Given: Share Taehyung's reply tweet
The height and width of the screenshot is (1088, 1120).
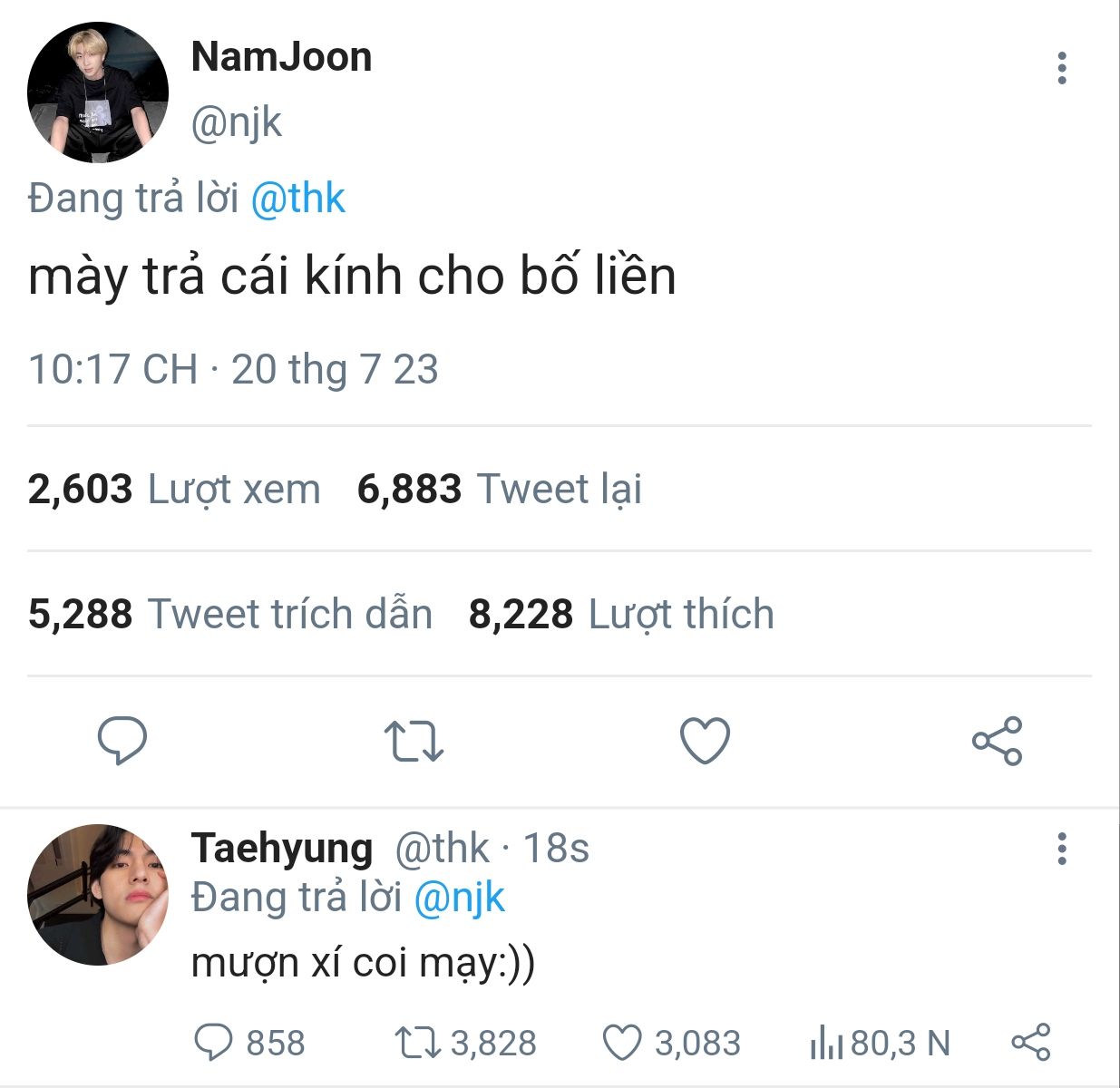Looking at the screenshot, I should 1030,1042.
